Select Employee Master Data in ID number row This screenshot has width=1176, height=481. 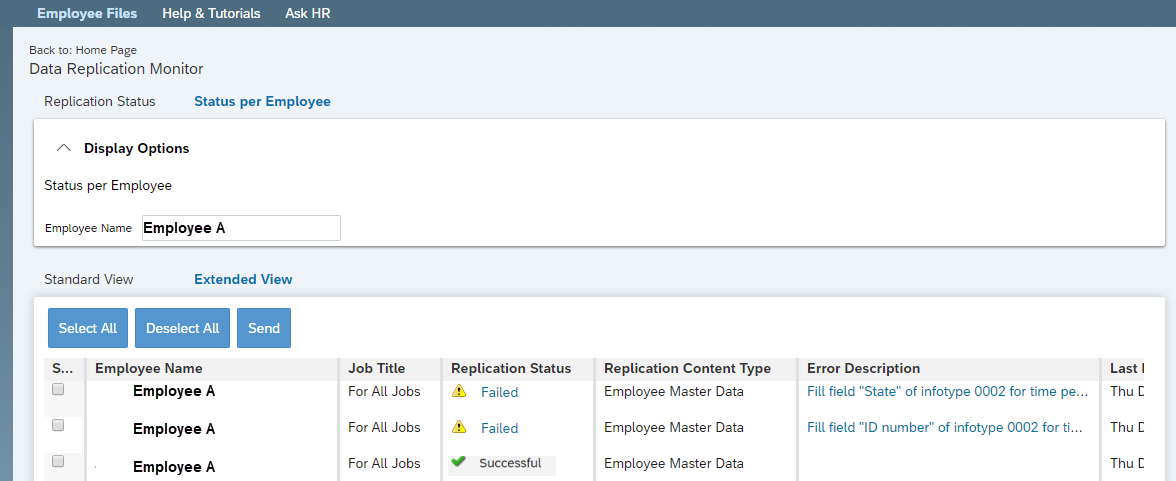coord(674,427)
